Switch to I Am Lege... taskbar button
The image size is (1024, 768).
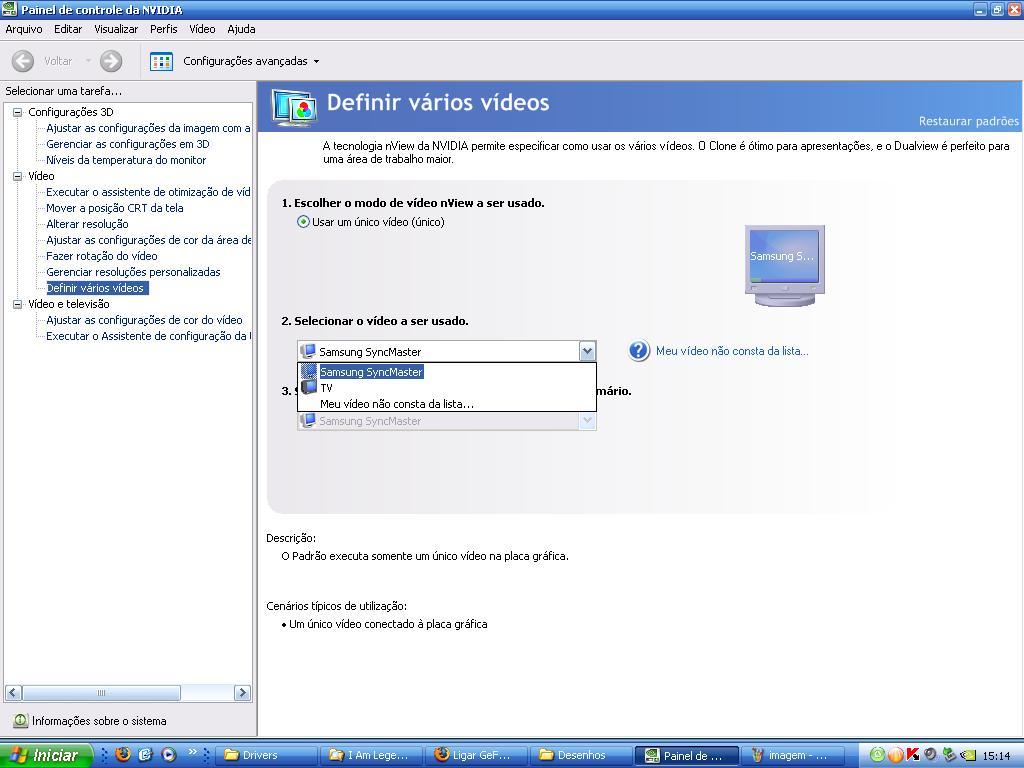tap(372, 756)
